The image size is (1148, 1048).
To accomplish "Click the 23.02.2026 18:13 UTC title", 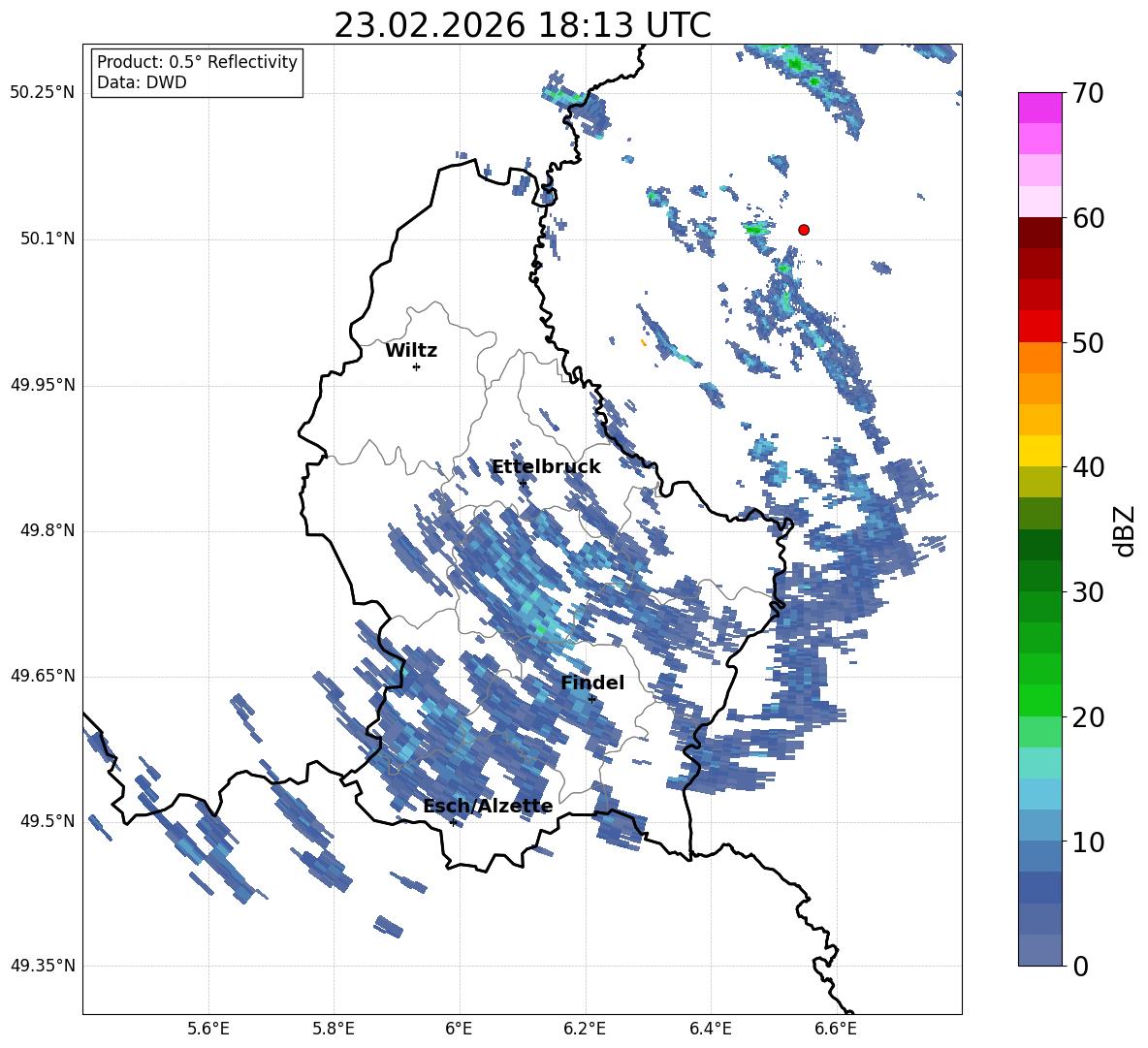I will [x=523, y=25].
